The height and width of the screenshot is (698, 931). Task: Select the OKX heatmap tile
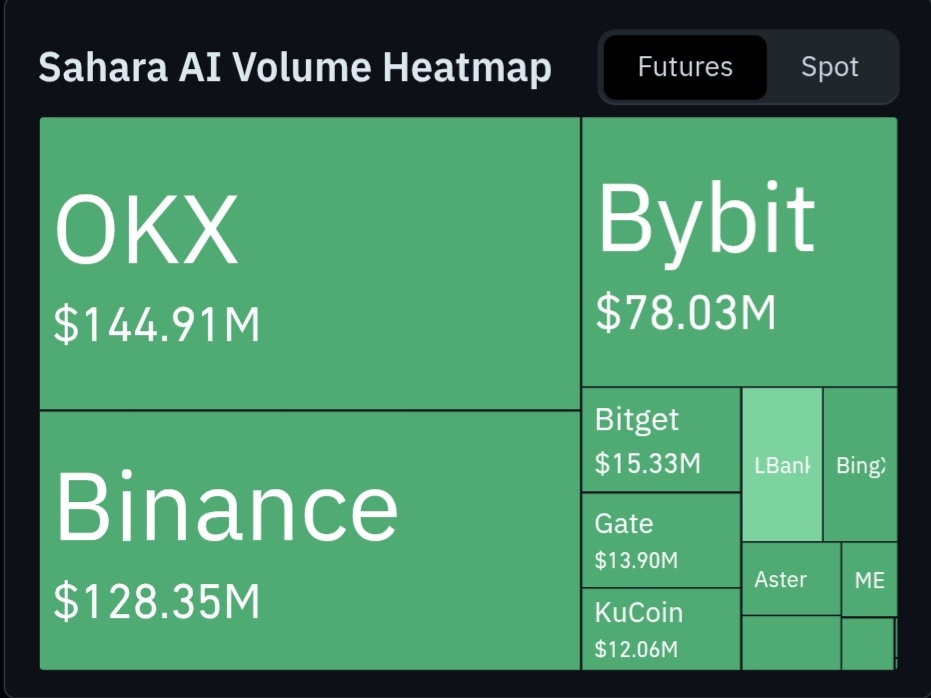[309, 263]
